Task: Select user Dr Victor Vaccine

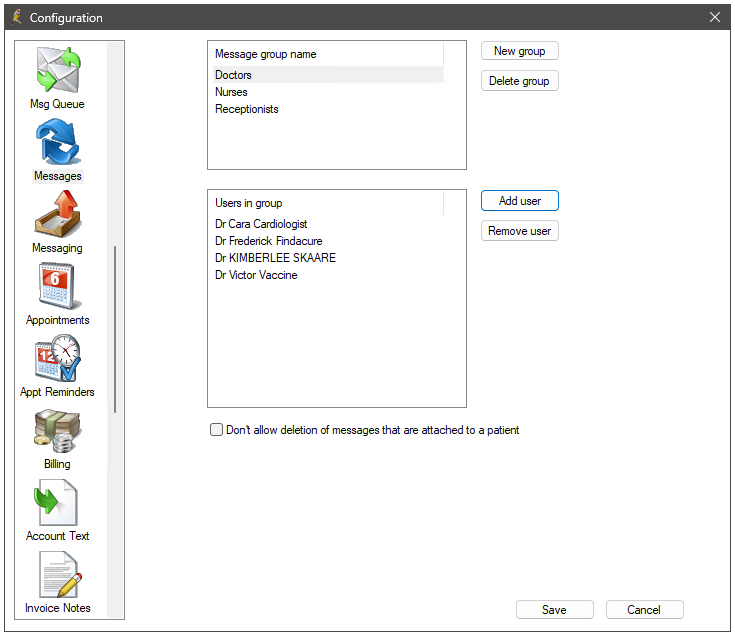Action: click(x=328, y=275)
